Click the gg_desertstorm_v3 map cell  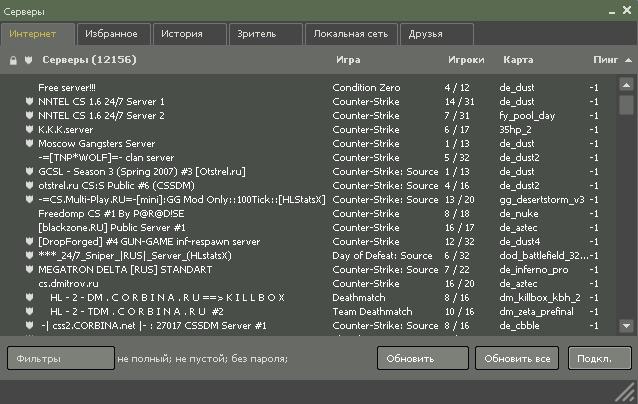(542, 200)
